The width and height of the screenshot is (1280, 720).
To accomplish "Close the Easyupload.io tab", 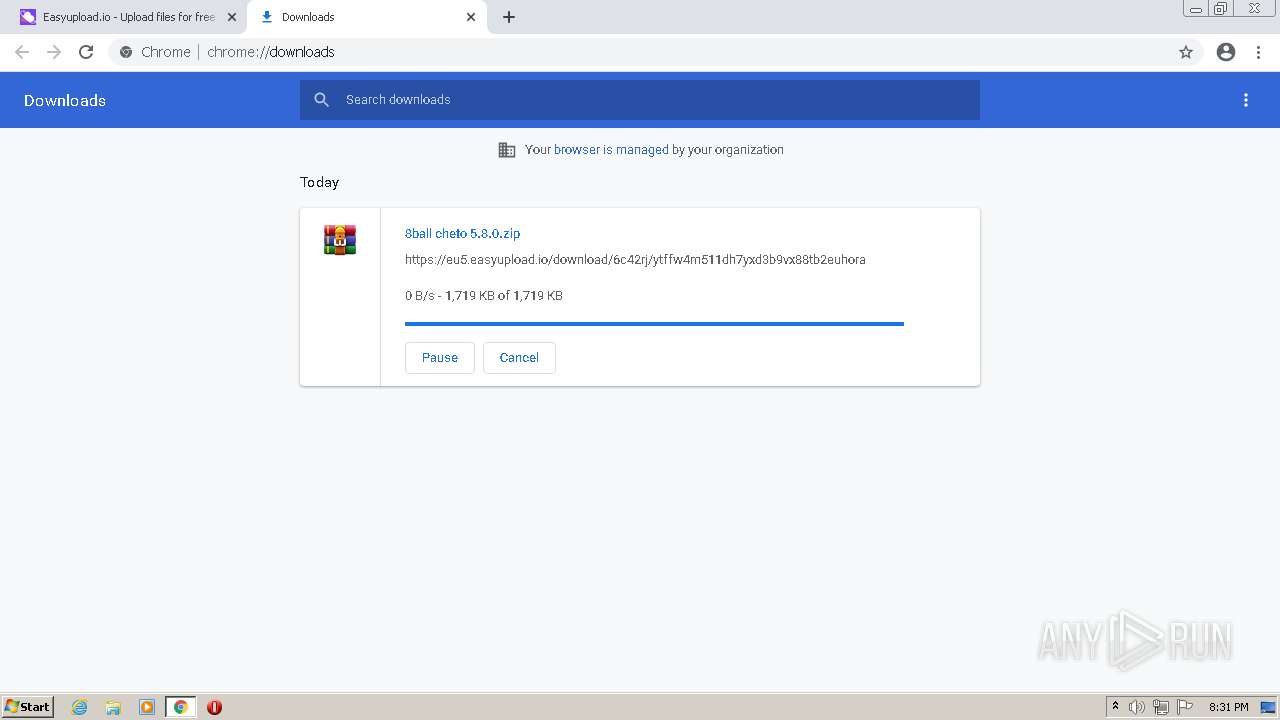I will (x=232, y=17).
